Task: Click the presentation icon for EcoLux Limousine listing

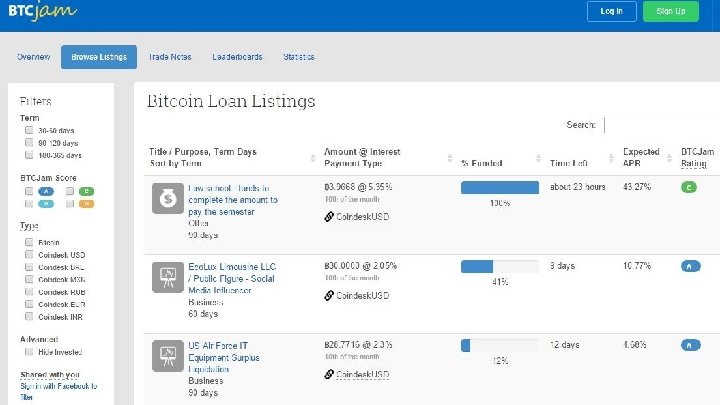Action: click(x=168, y=277)
